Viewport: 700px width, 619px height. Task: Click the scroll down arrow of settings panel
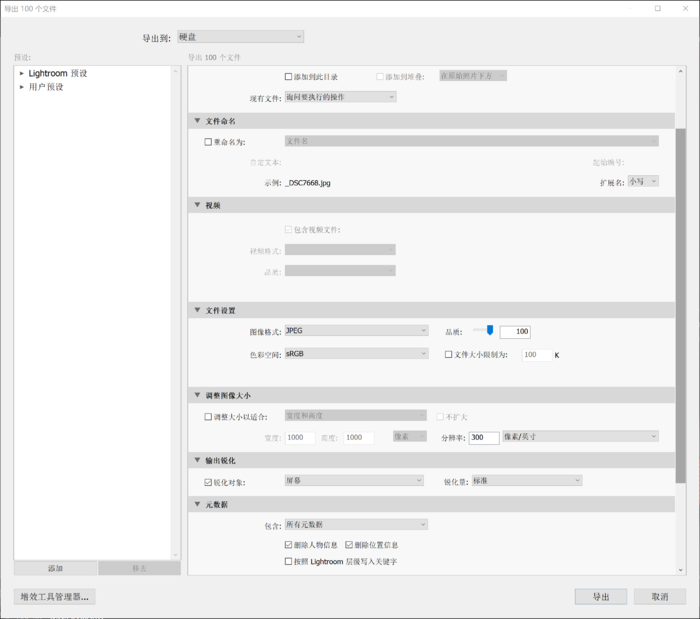(x=680, y=570)
